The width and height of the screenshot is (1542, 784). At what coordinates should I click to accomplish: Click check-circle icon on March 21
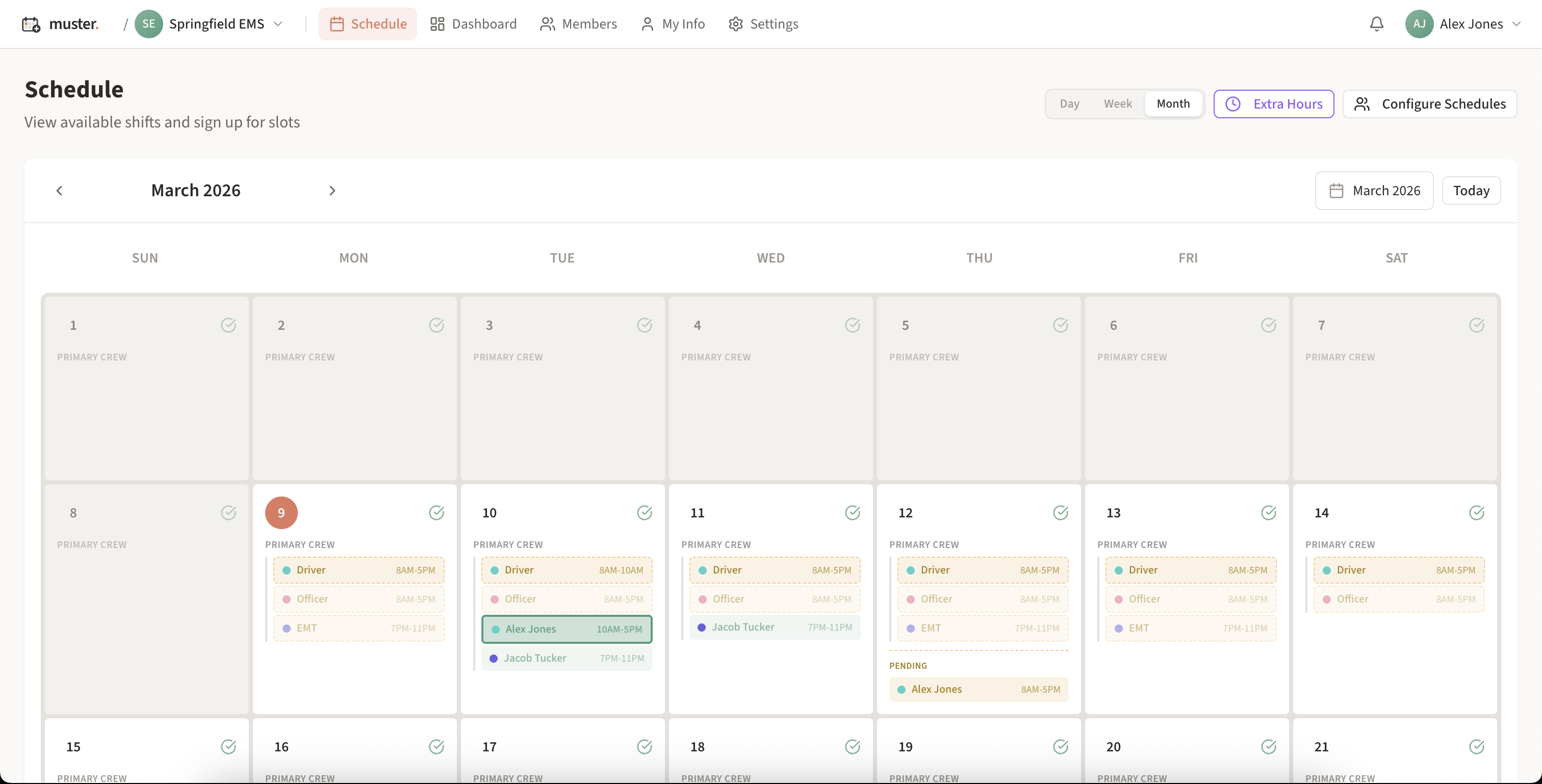1476,746
